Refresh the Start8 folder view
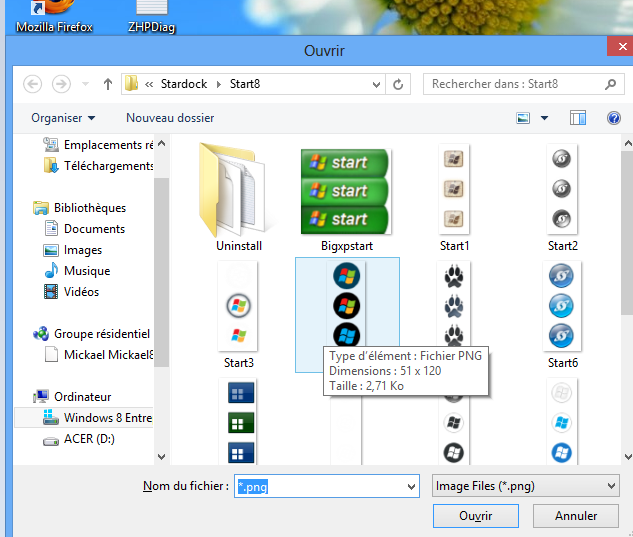The height and width of the screenshot is (537, 633). pyautogui.click(x=398, y=84)
